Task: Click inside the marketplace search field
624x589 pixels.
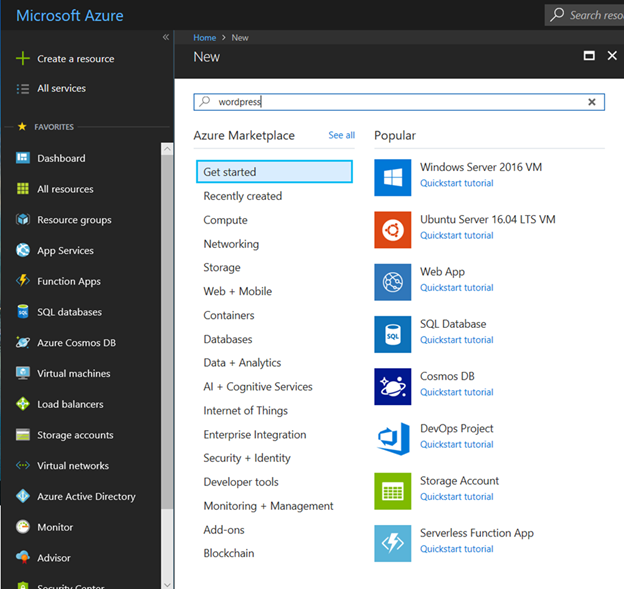Action: coord(399,102)
